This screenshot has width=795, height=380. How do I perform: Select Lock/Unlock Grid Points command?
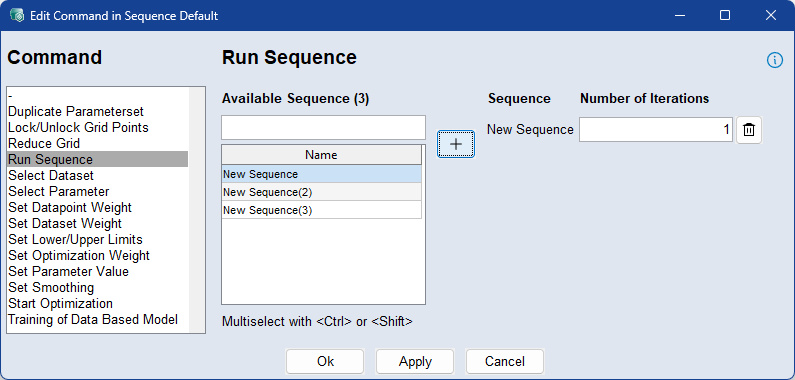(78, 127)
